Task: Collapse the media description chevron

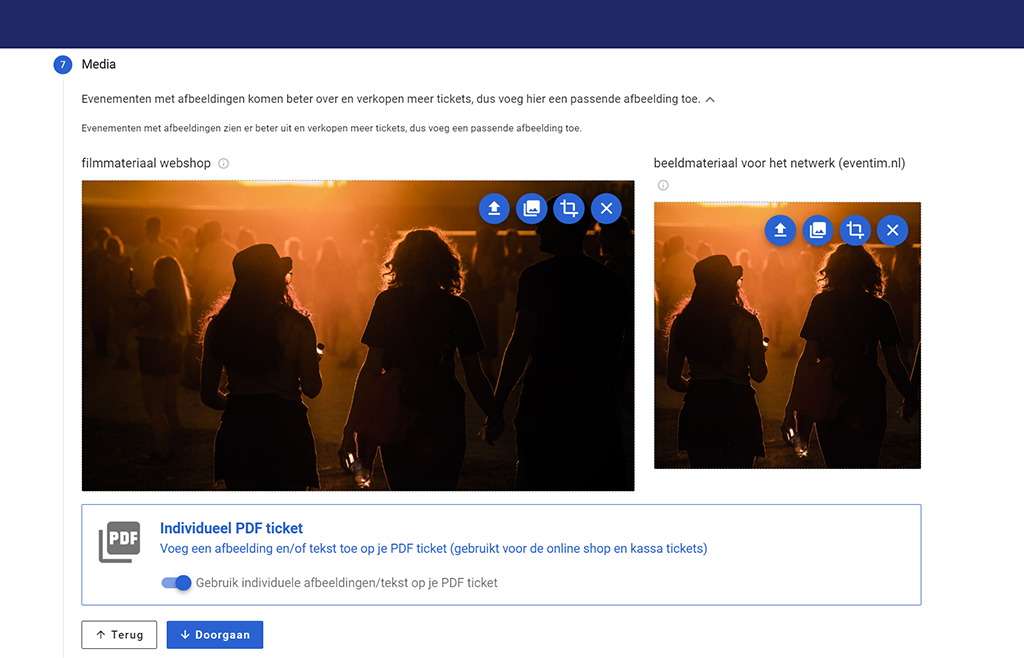Action: click(x=710, y=100)
